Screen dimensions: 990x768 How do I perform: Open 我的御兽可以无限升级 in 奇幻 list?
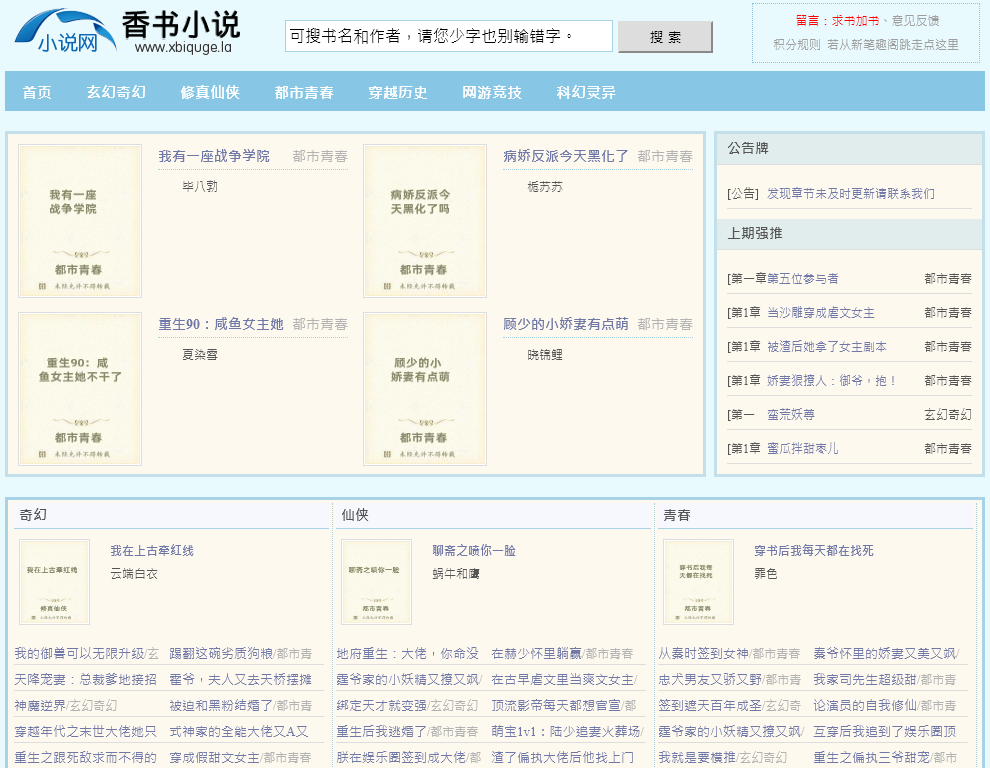(80, 654)
